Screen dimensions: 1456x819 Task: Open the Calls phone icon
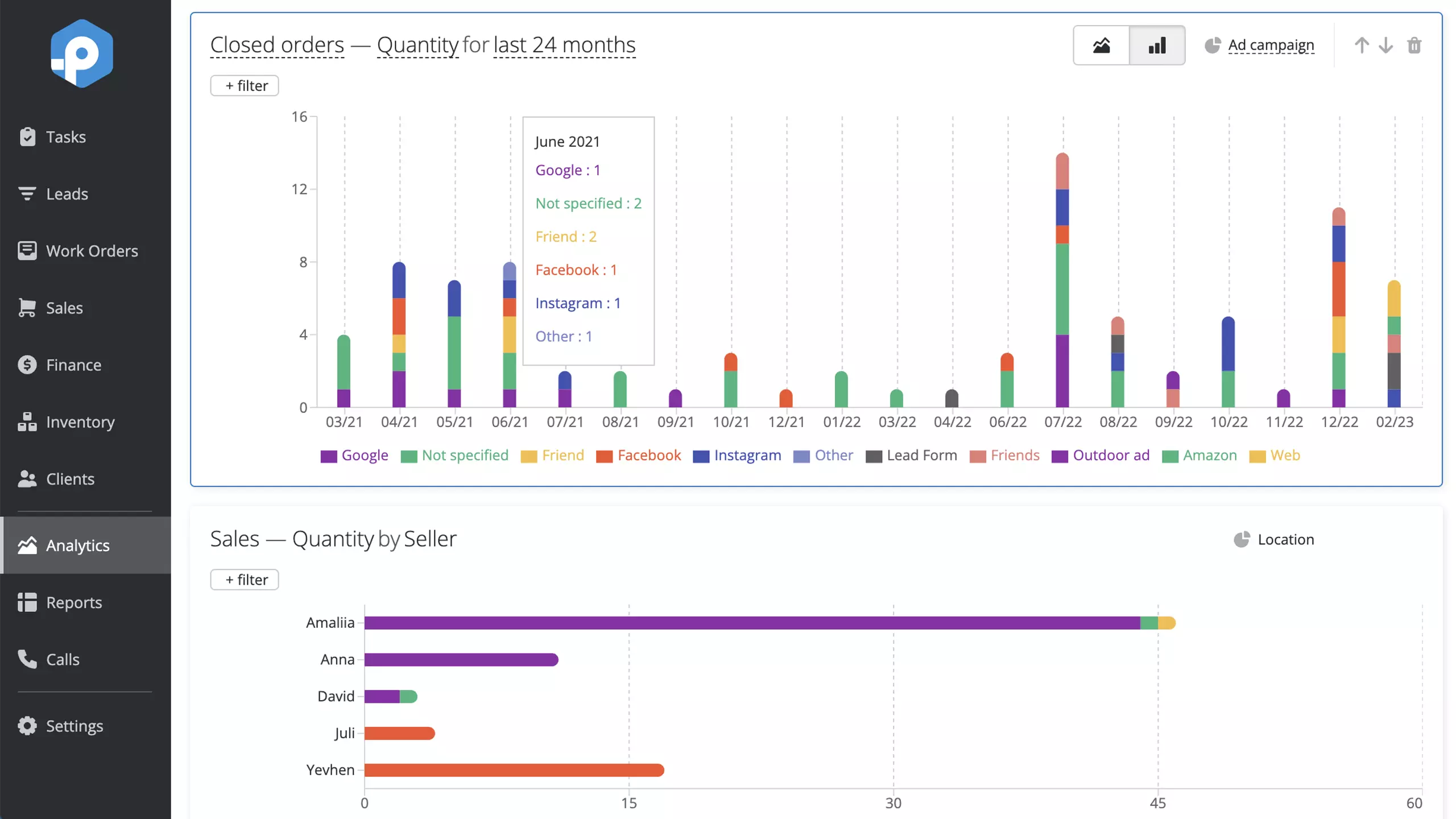click(27, 659)
